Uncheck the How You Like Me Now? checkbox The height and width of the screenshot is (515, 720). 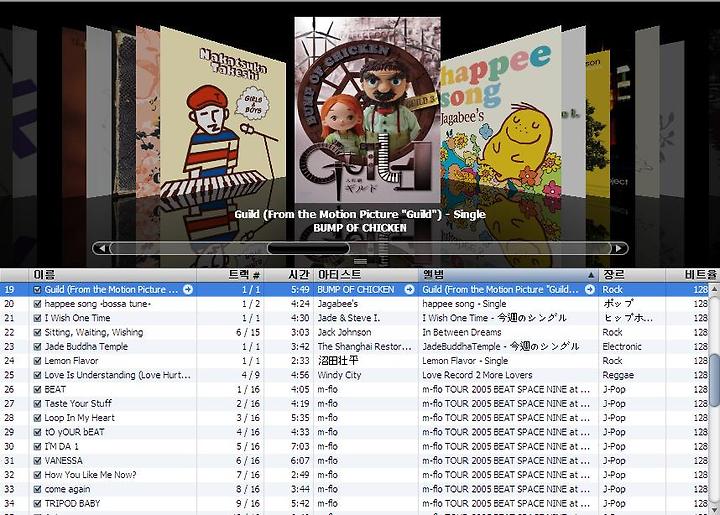[x=38, y=475]
